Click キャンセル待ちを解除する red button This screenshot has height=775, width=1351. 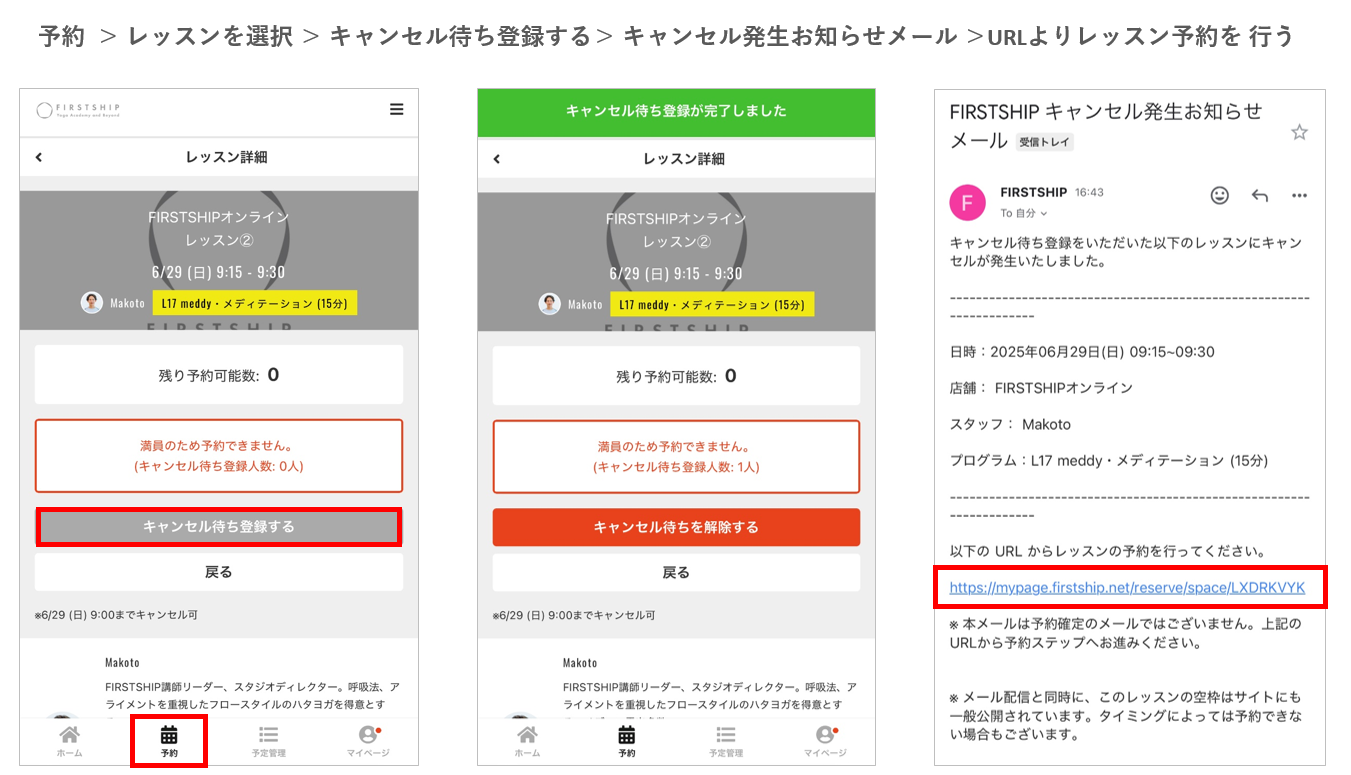point(676,527)
